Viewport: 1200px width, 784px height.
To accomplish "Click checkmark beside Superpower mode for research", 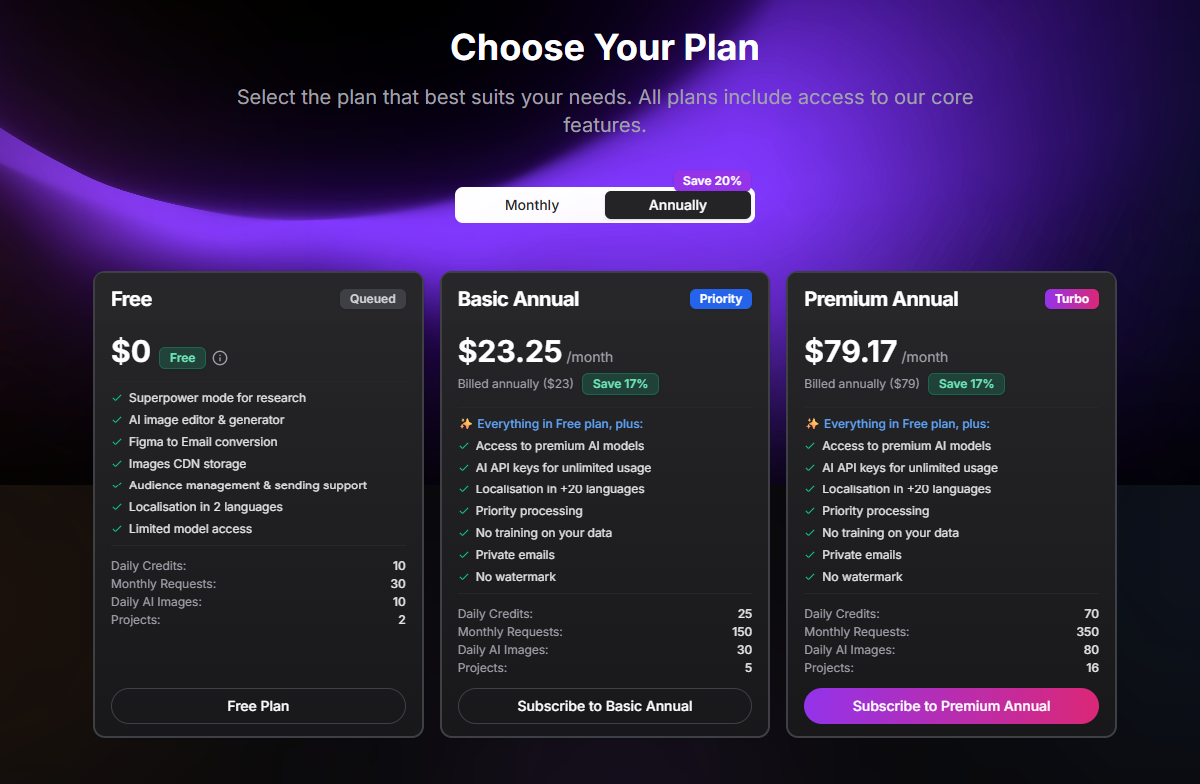I will 117,398.
